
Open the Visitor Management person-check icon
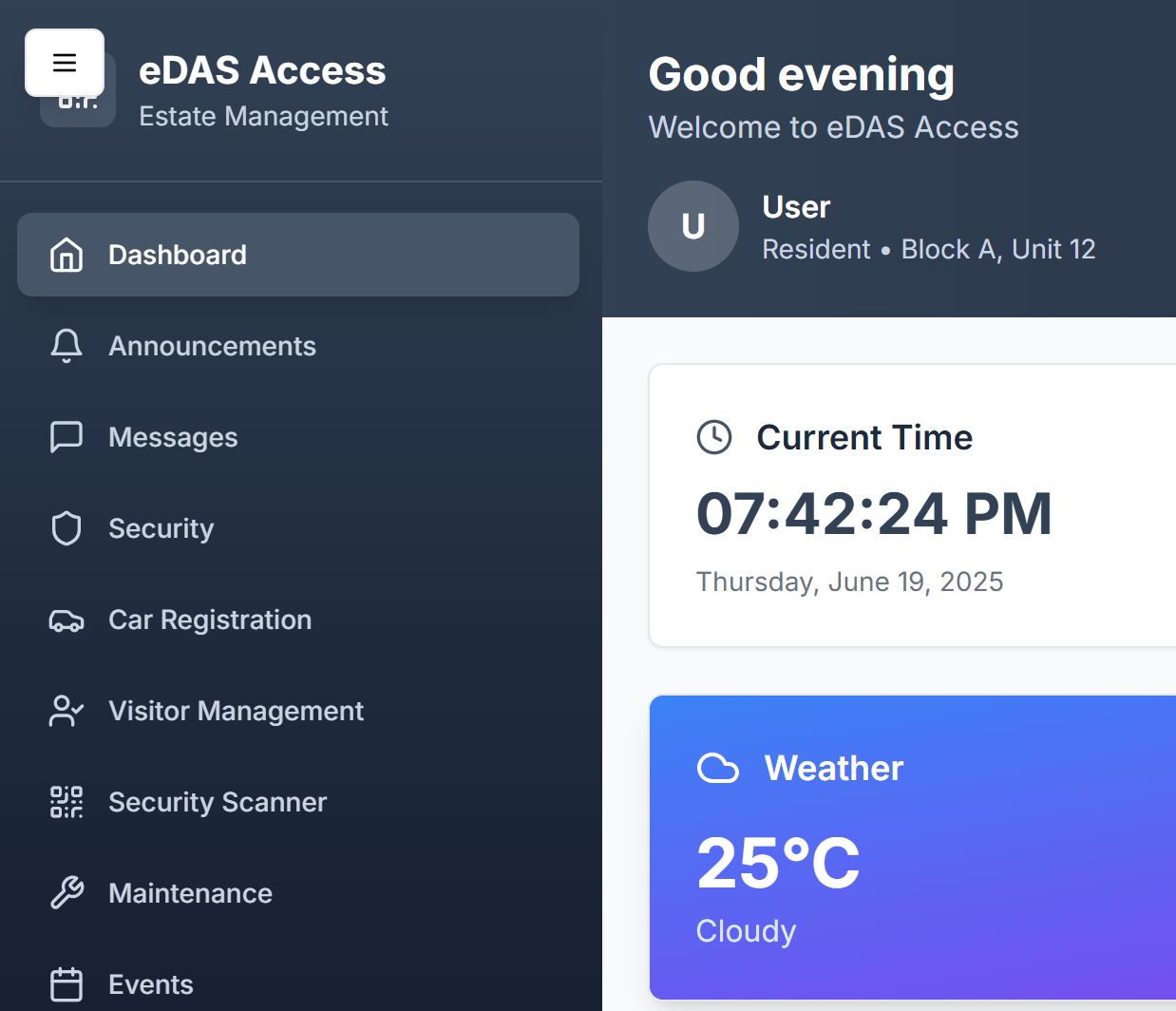(x=66, y=711)
